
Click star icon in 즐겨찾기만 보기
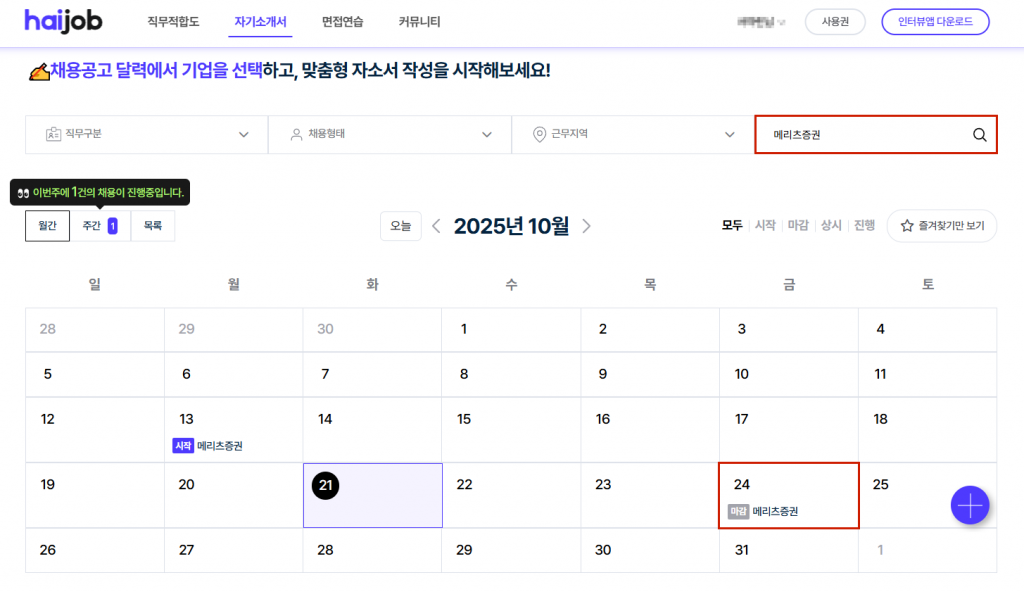pyautogui.click(x=908, y=226)
